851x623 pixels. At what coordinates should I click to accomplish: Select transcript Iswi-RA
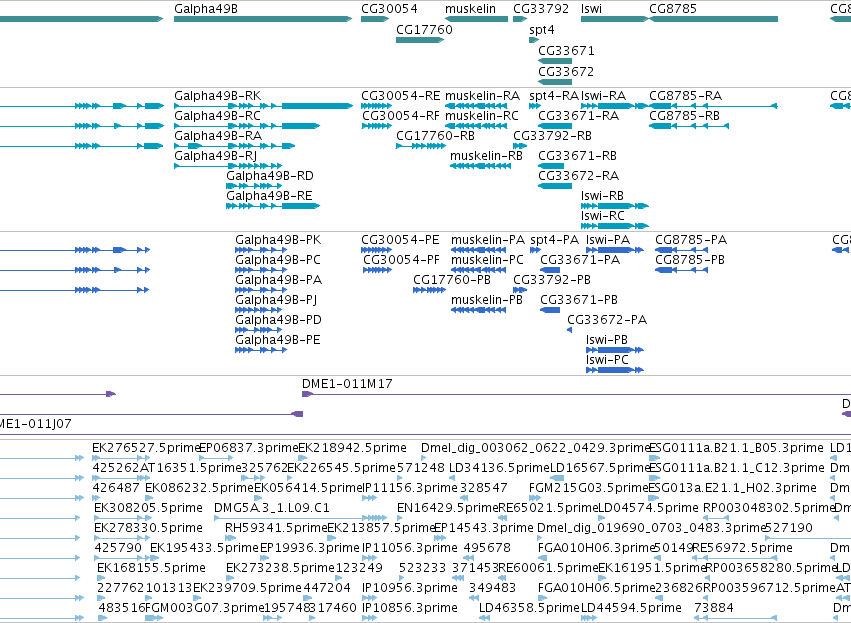(x=604, y=96)
